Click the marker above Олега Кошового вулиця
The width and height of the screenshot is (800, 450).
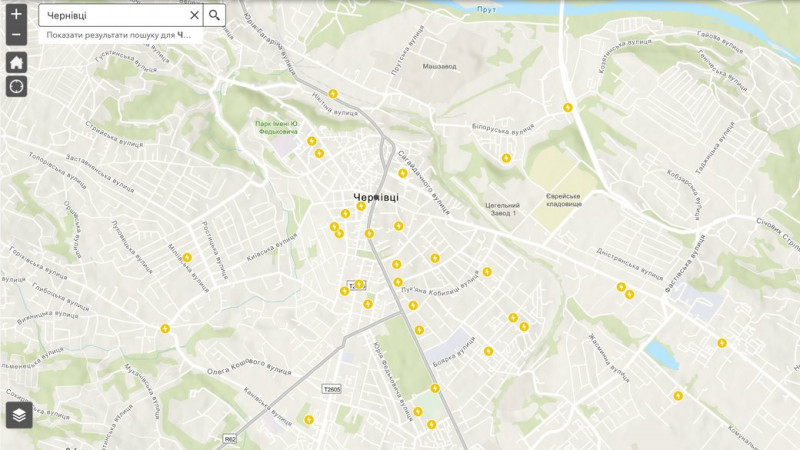[x=165, y=328]
